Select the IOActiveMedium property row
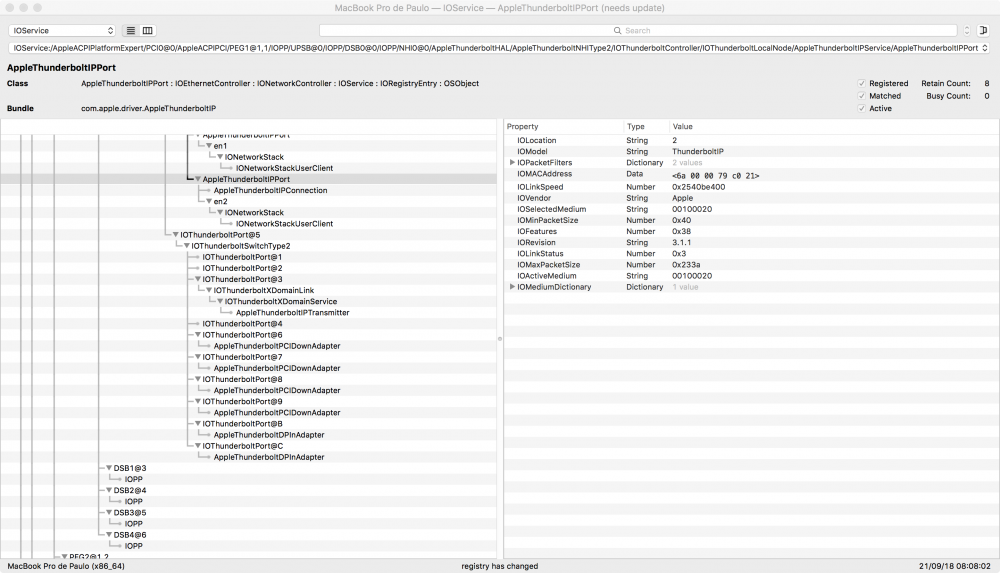 pos(751,276)
